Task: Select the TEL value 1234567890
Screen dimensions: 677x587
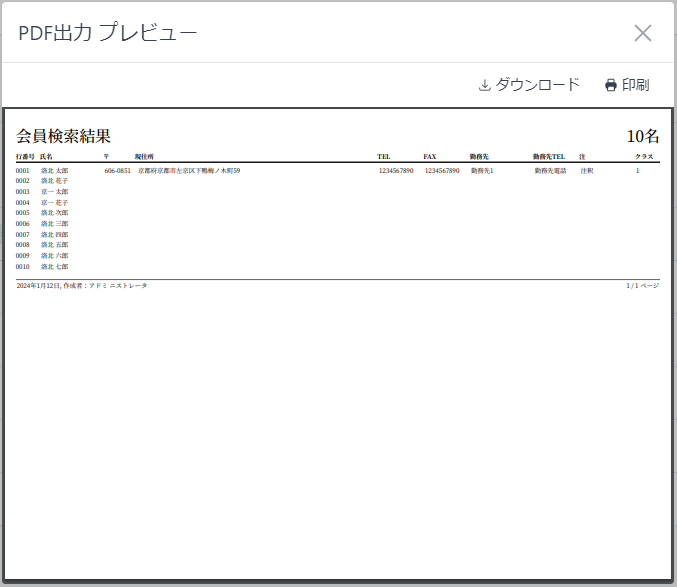Action: point(396,170)
